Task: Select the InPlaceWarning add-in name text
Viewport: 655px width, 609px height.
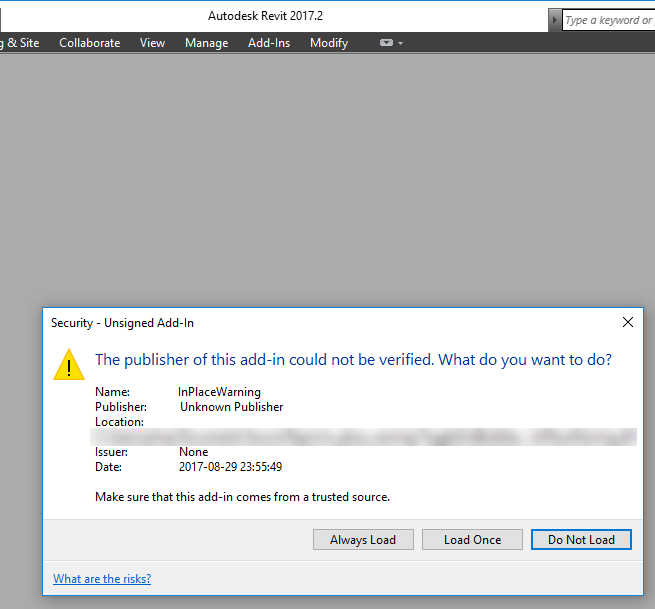Action: point(219,392)
